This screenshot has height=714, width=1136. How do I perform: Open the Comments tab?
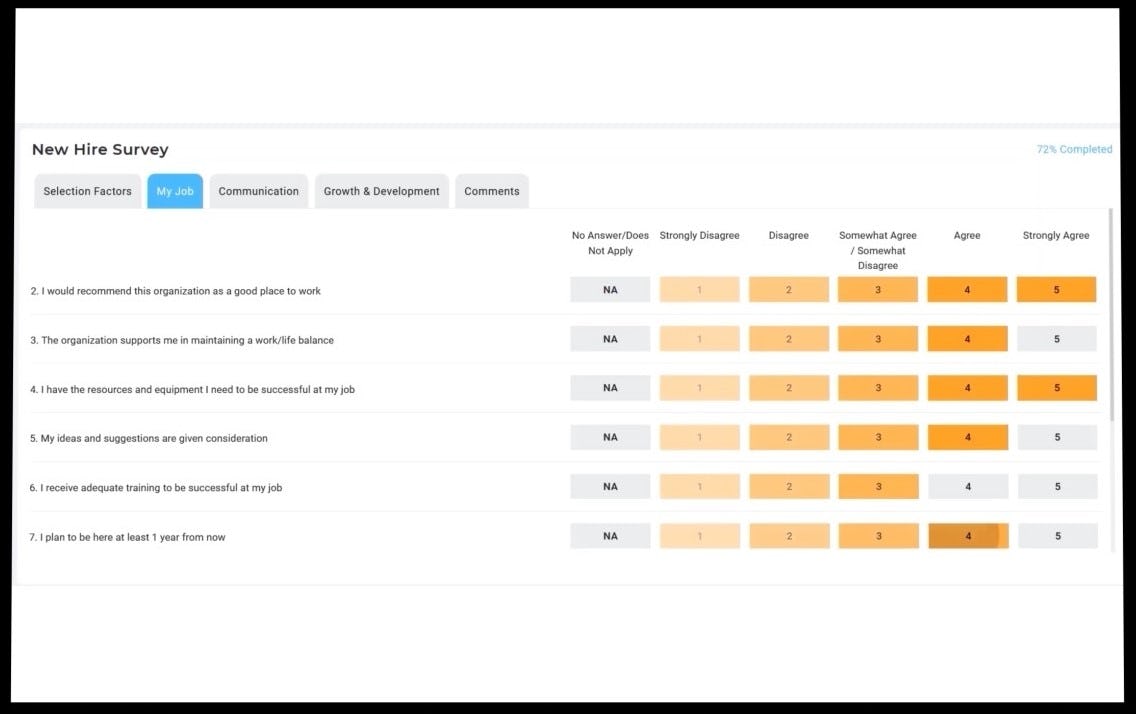tap(491, 191)
